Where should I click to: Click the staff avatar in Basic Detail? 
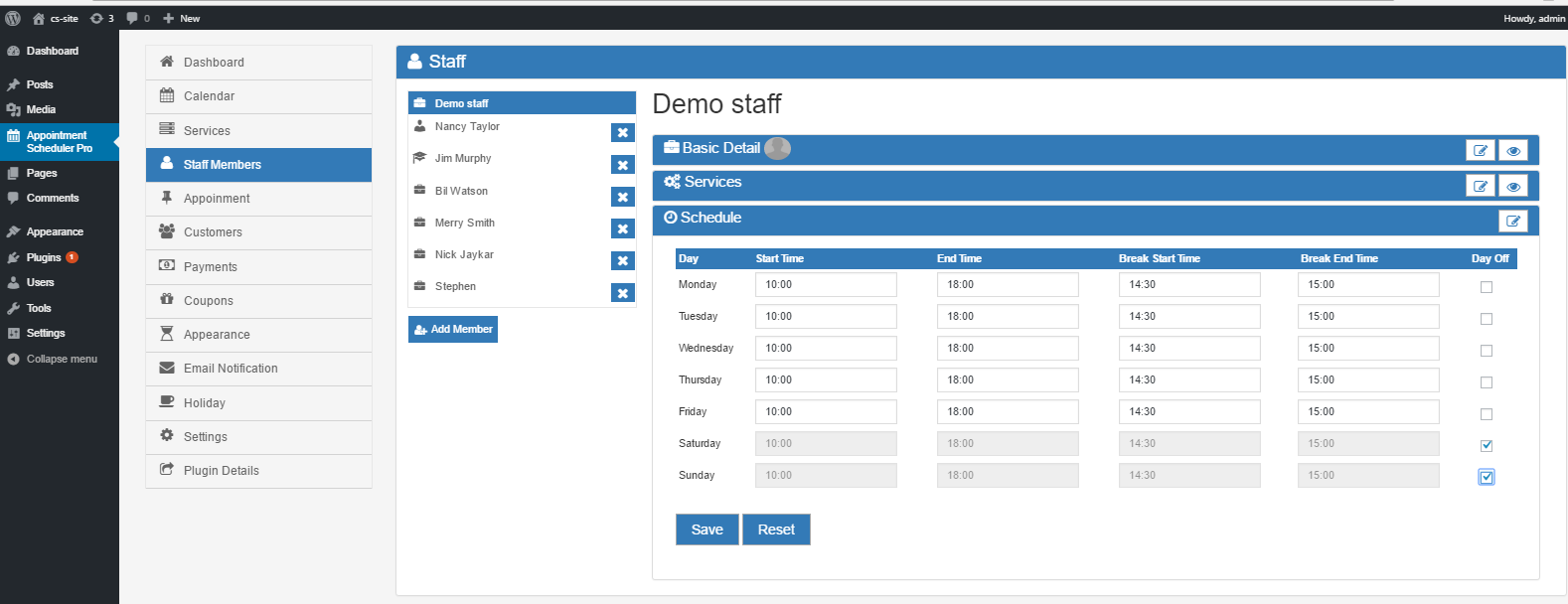777,148
